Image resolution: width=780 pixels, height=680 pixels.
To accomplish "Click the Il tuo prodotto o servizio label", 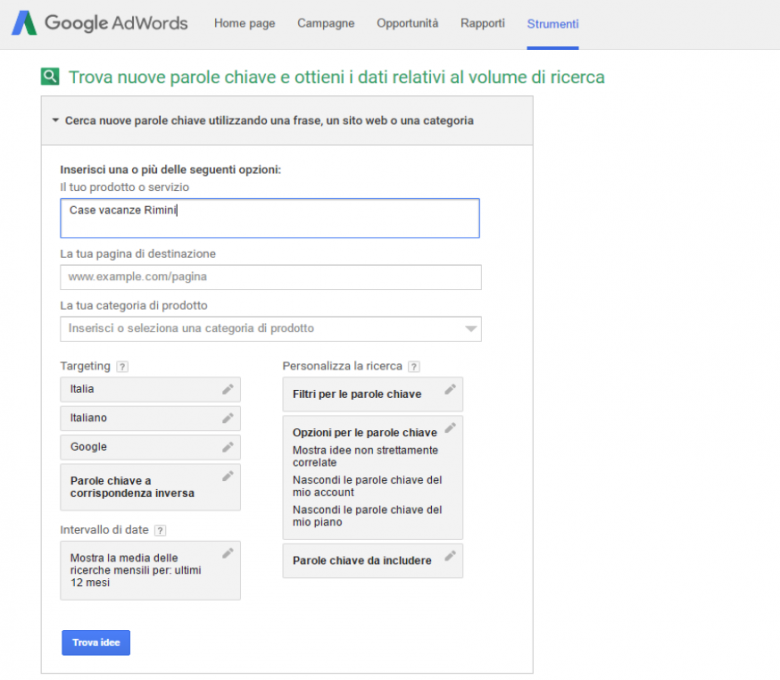I will pyautogui.click(x=125, y=187).
